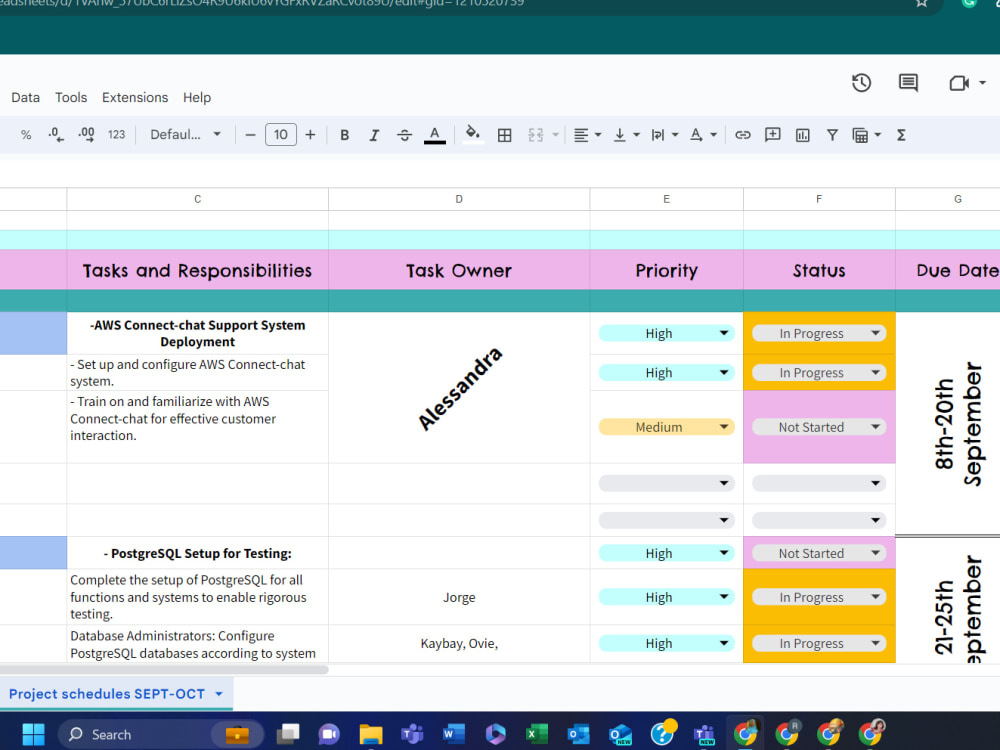This screenshot has height=750, width=1000.
Task: Open the functions (Σ) menu
Action: (901, 134)
